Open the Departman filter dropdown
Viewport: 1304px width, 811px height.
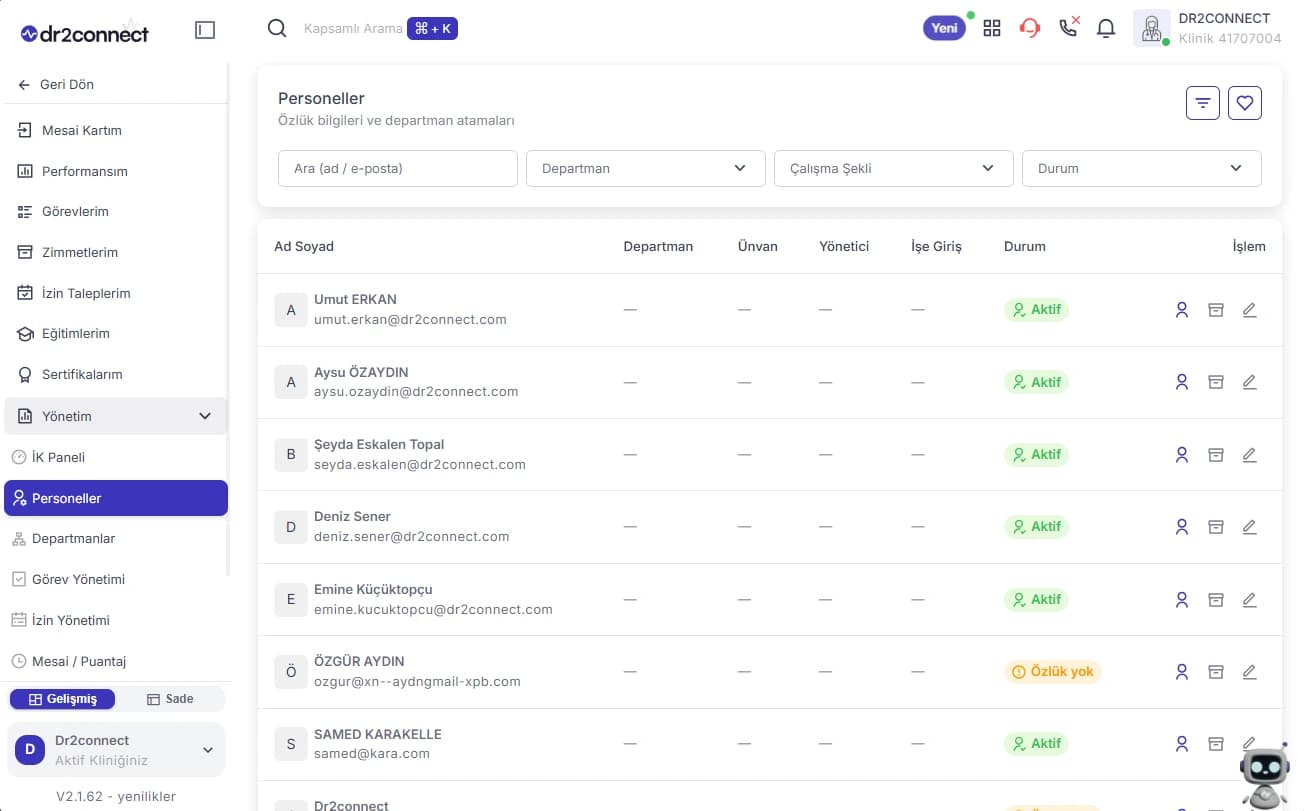[x=645, y=168]
